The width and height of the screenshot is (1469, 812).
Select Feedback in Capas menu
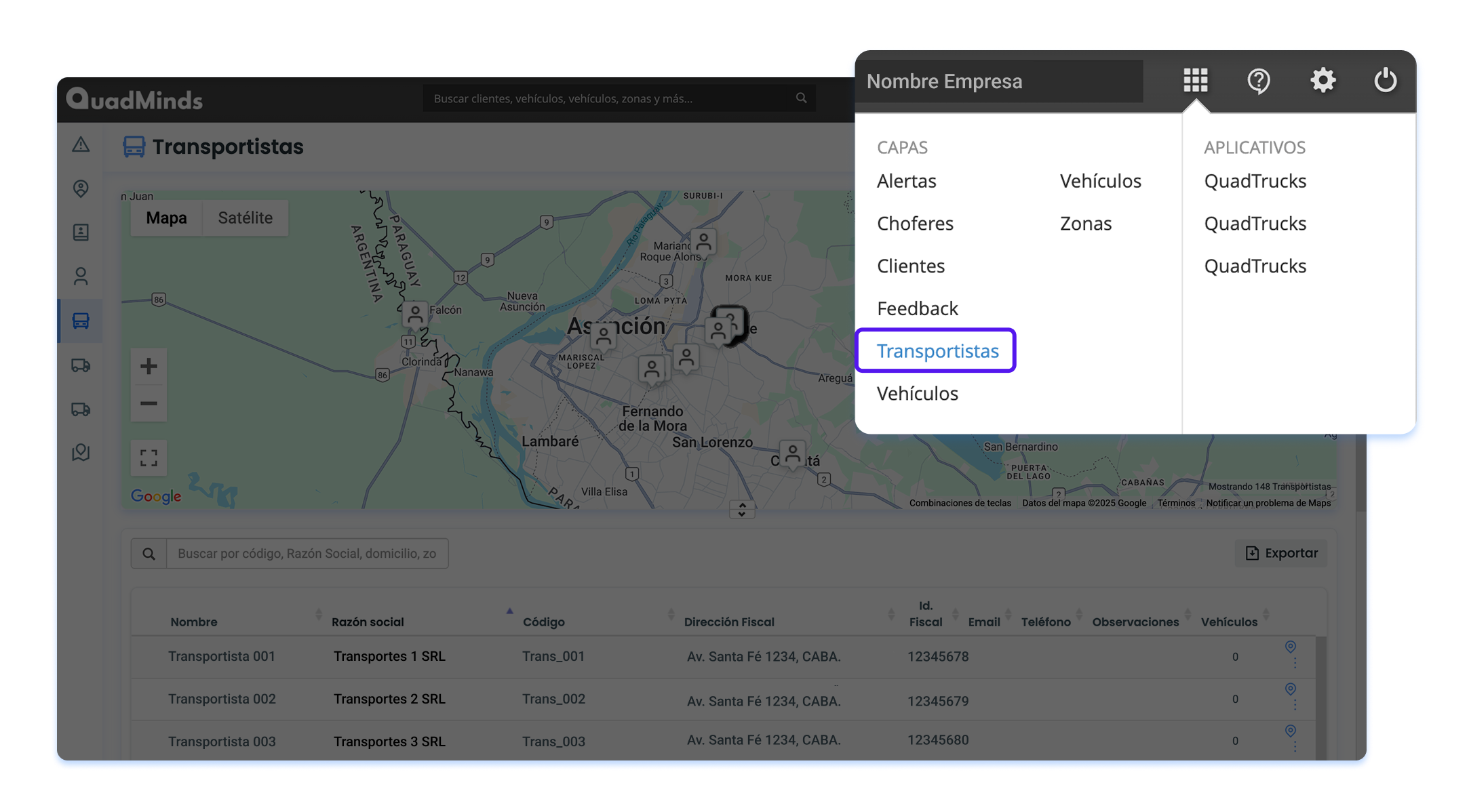click(917, 308)
